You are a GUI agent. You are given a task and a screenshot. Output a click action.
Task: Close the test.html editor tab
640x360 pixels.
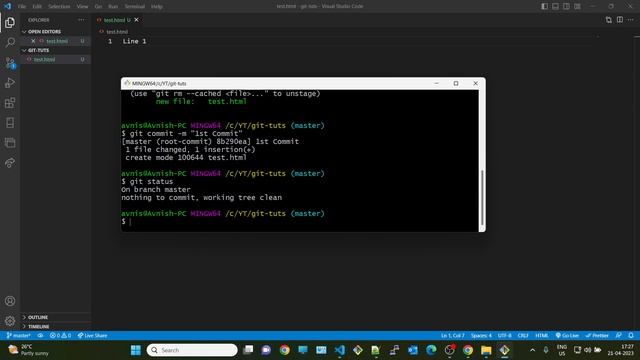tap(136, 20)
